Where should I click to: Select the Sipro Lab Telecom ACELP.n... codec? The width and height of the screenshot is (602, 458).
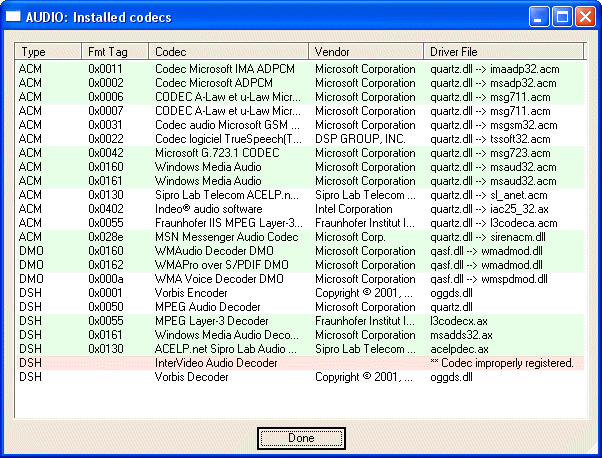(x=300, y=195)
